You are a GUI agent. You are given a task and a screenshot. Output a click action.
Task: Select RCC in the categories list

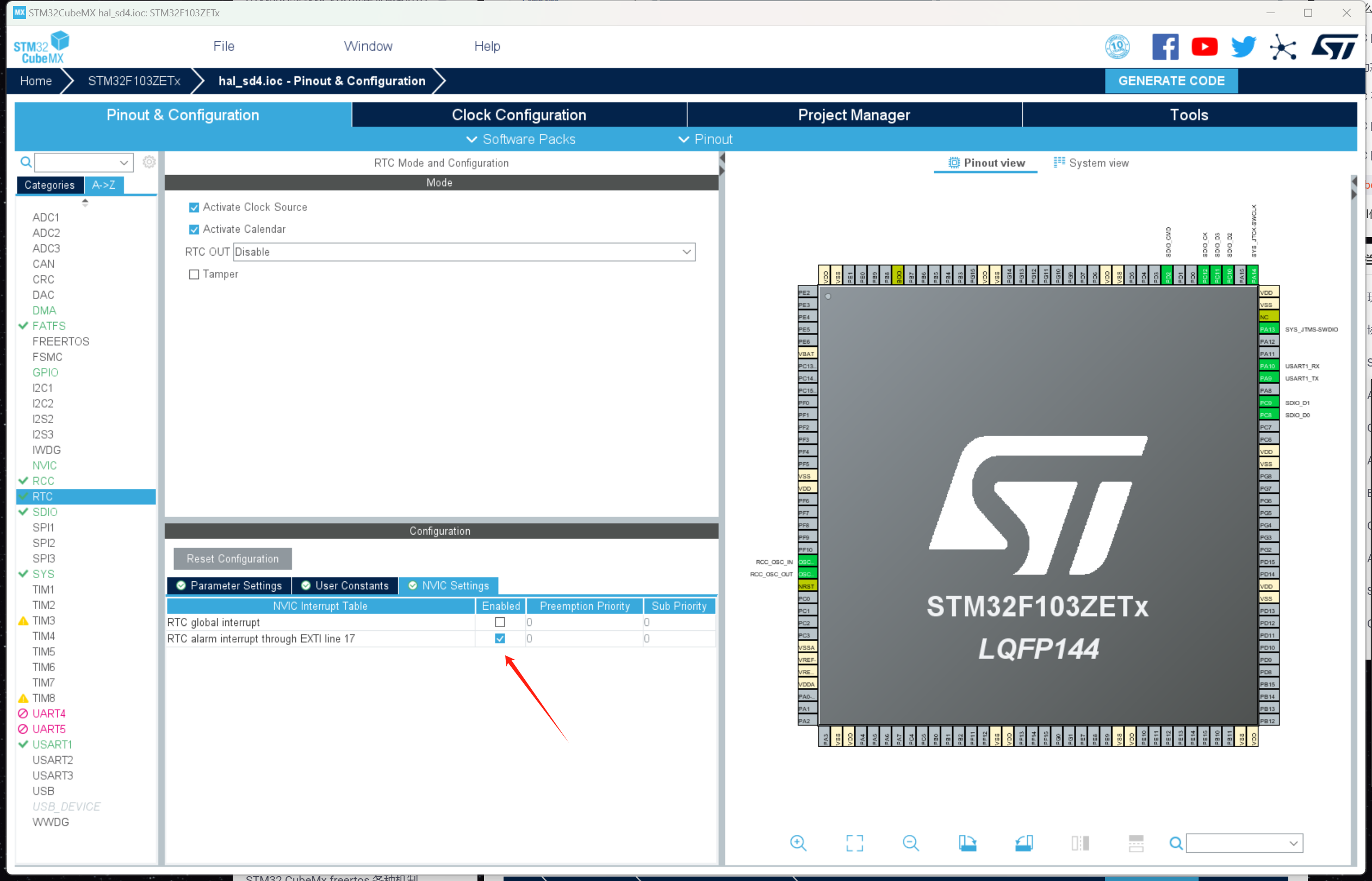click(x=43, y=481)
